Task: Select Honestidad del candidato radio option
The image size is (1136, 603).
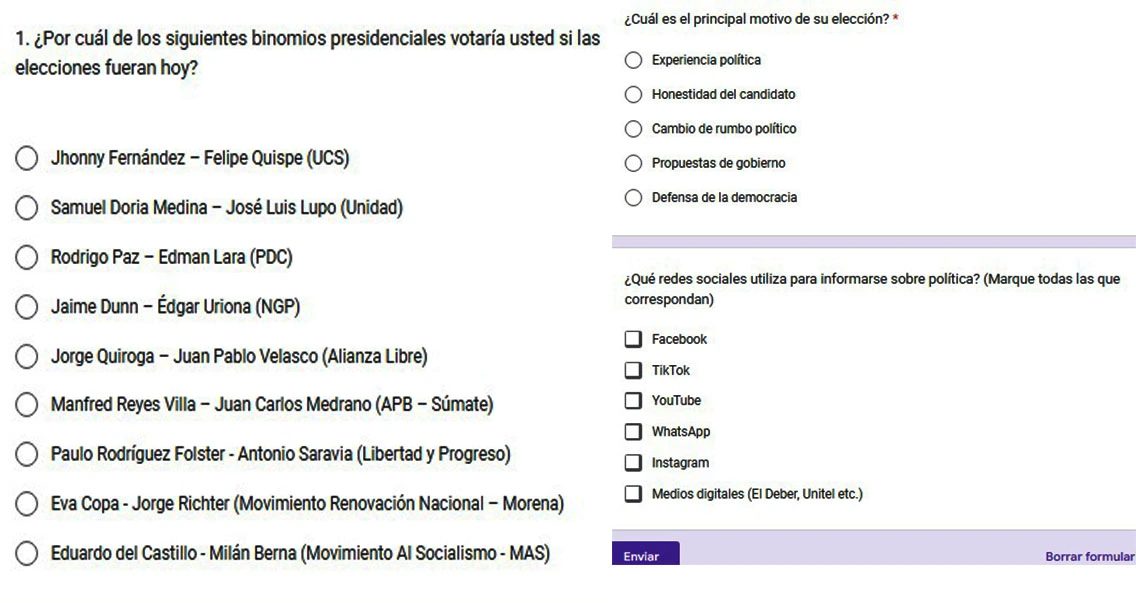Action: coord(633,94)
